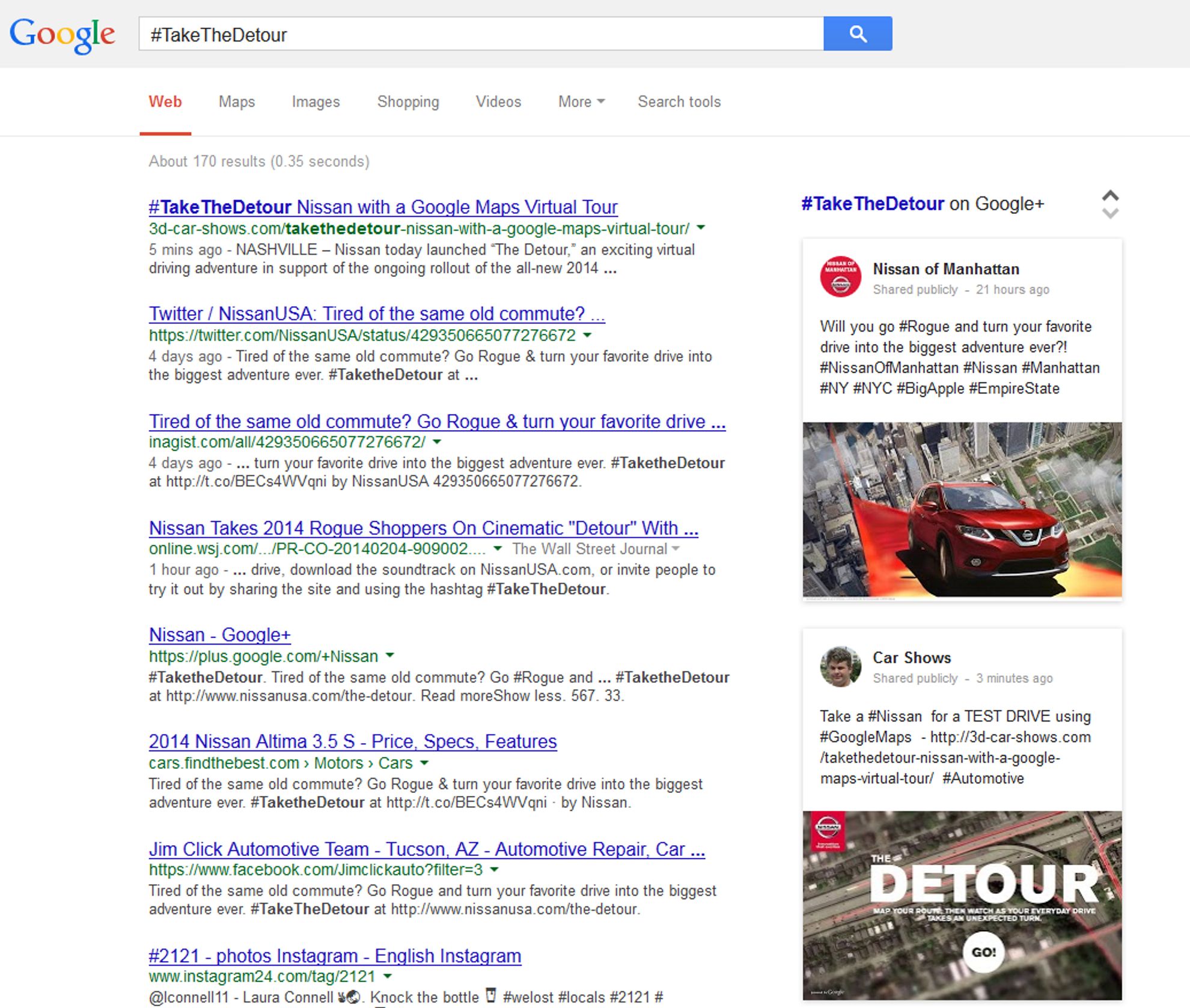Open 'Twitter / NissanUSA: Tired of the same old commute' result
The width and height of the screenshot is (1190, 1008).
coord(377,314)
